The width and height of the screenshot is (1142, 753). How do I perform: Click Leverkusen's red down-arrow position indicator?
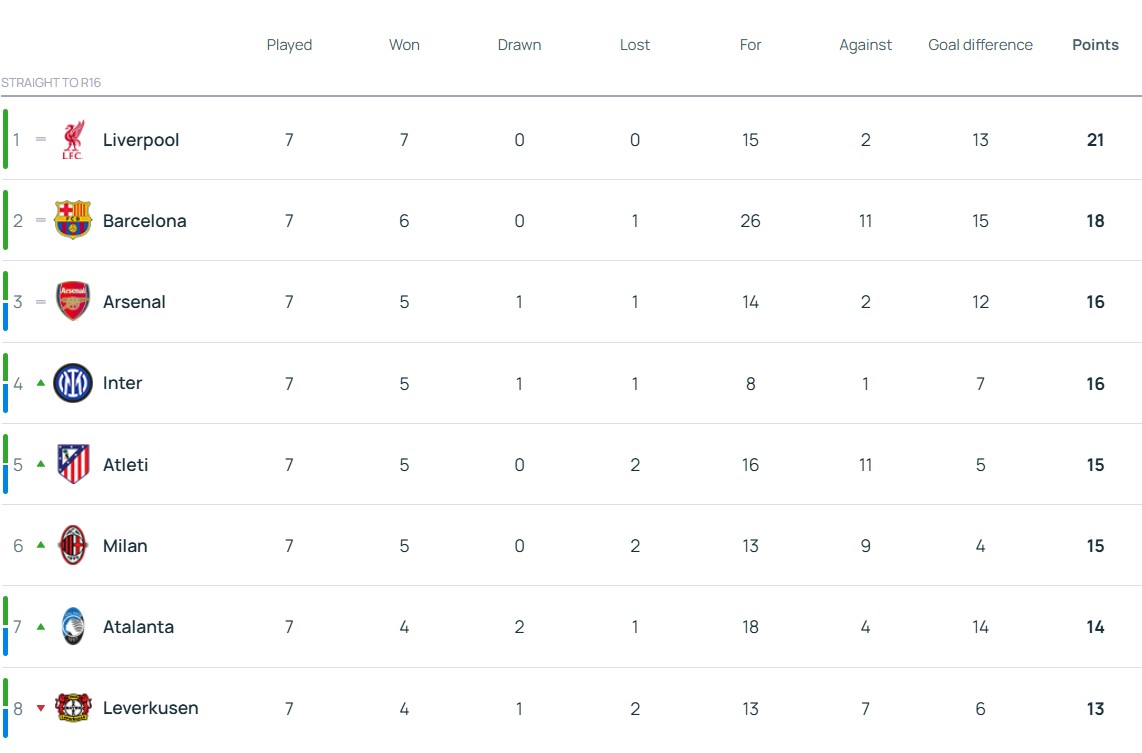pos(41,708)
